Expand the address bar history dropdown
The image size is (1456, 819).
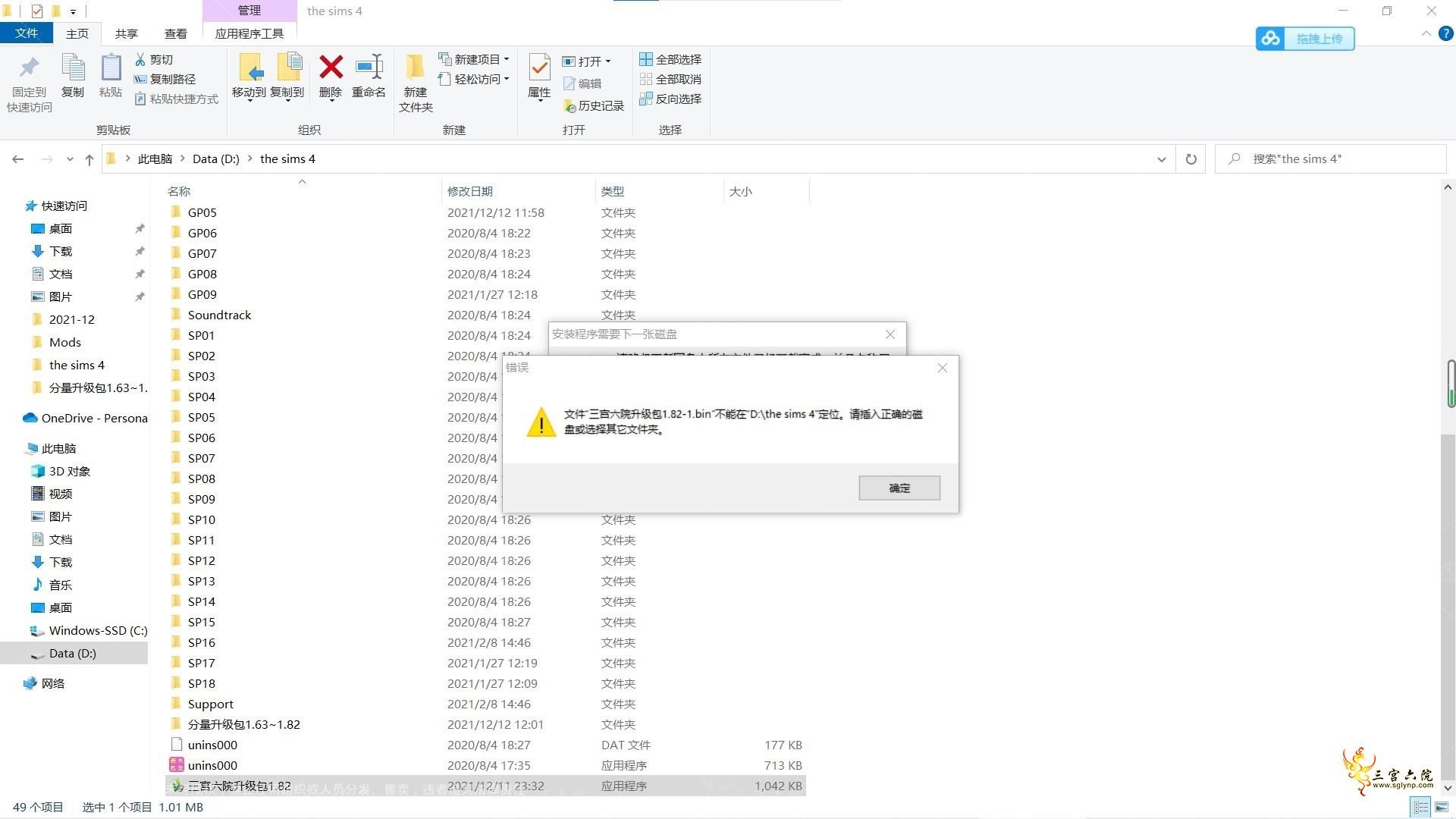(1161, 159)
